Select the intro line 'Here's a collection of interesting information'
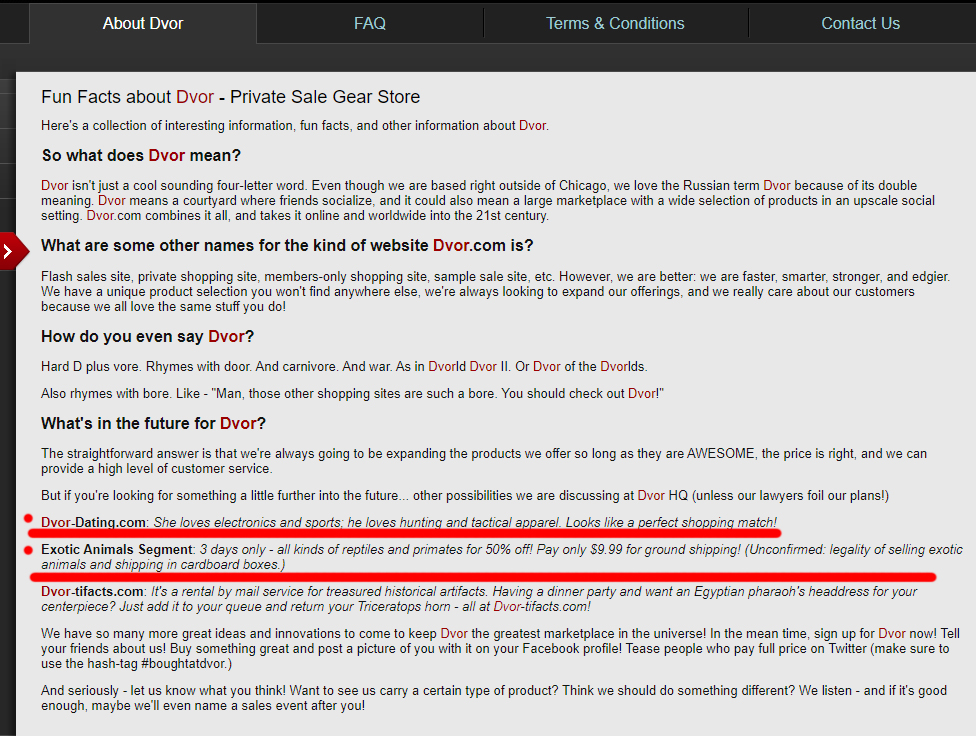This screenshot has height=736, width=976. (x=295, y=126)
